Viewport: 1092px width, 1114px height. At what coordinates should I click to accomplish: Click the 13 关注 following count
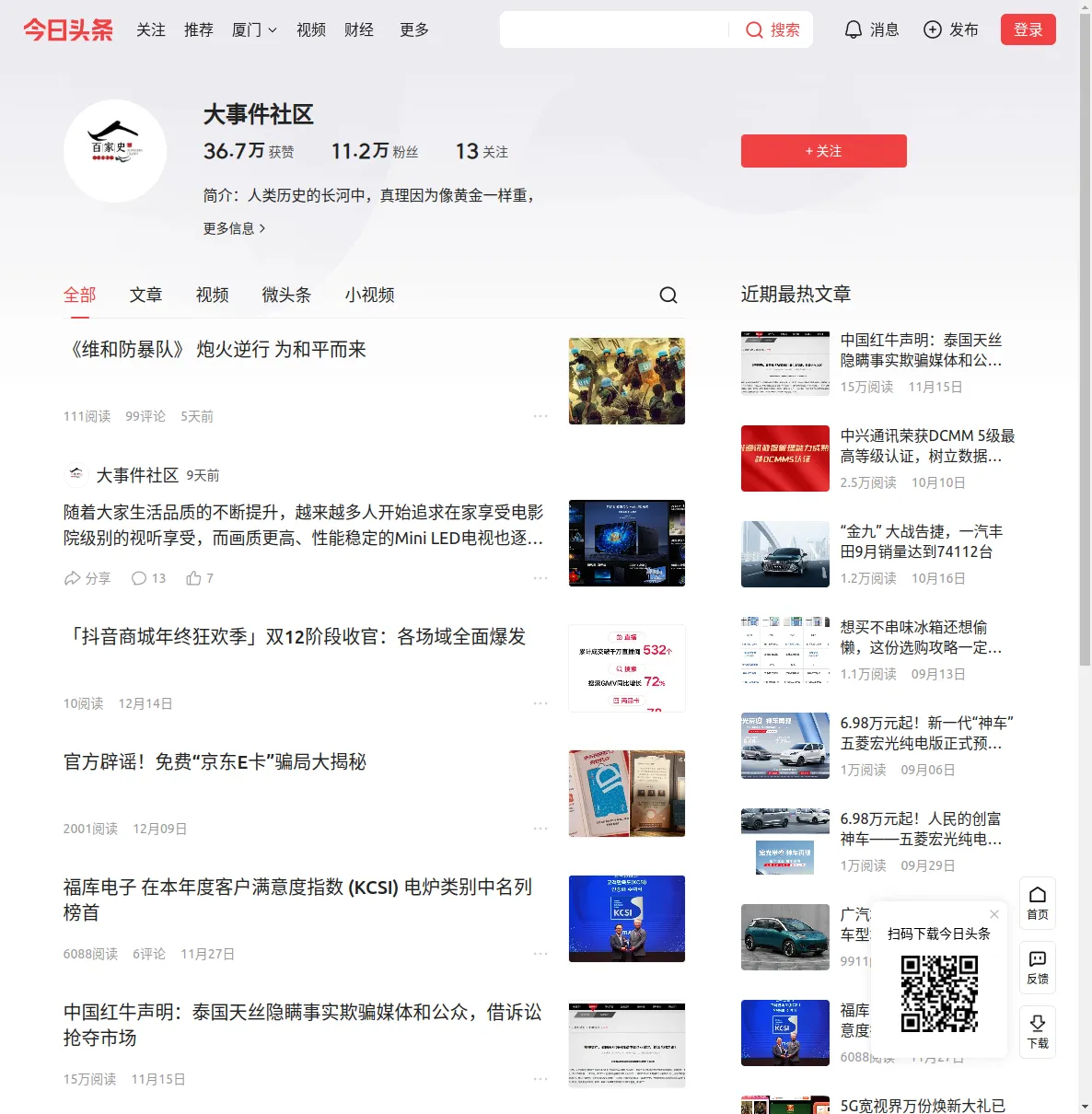point(482,151)
